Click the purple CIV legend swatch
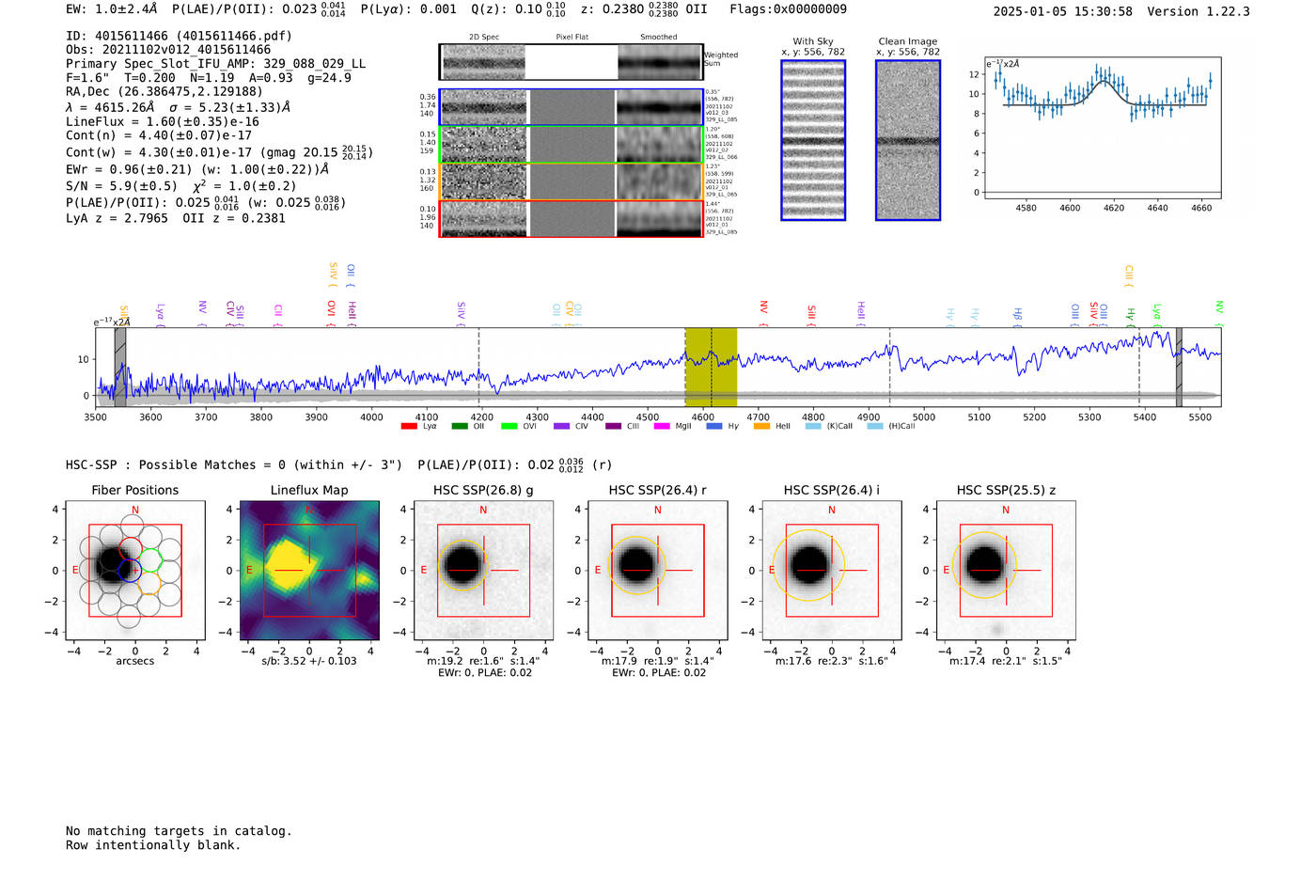 click(561, 426)
